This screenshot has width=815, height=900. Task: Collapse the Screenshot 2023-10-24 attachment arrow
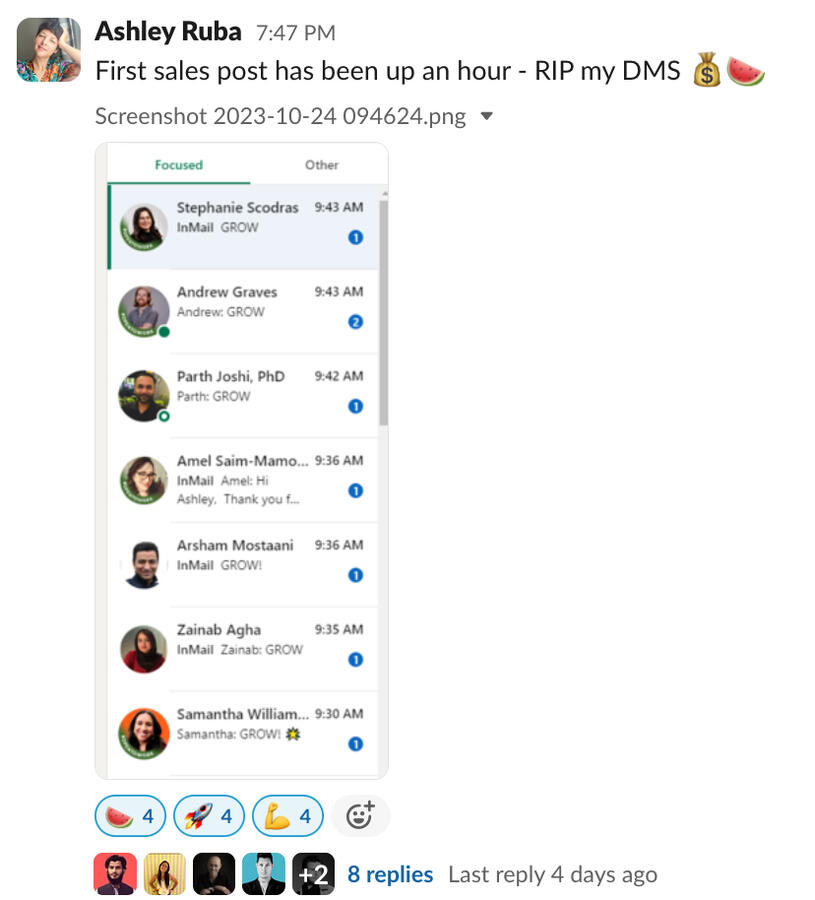487,117
